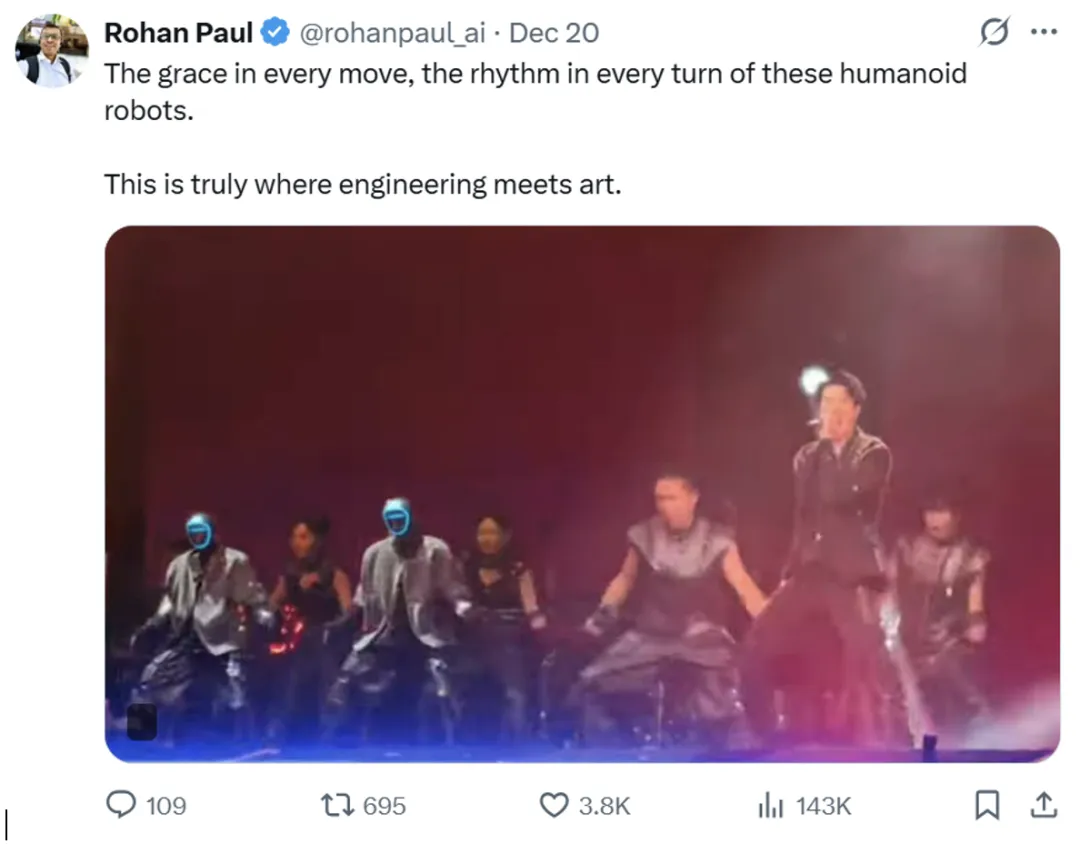Open the @rohanpaul_ai handle link
Viewport: 1080px width, 844px height.
tap(393, 33)
